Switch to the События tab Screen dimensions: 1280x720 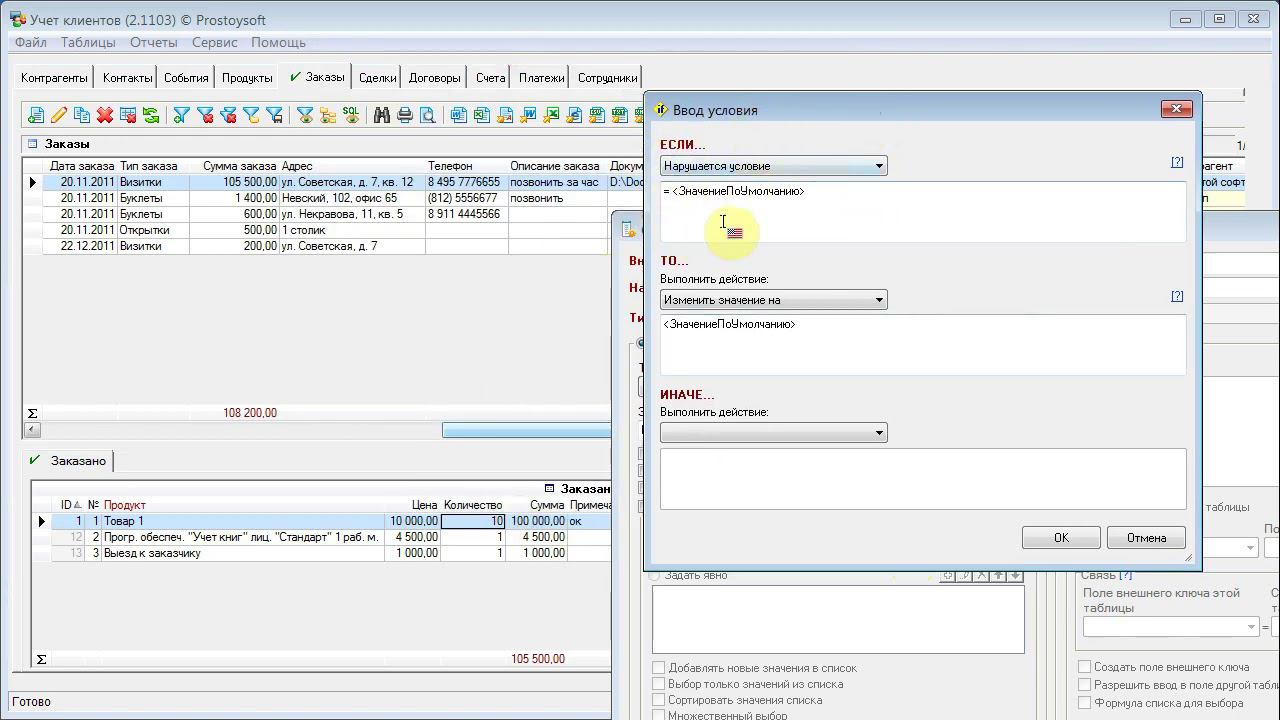186,78
